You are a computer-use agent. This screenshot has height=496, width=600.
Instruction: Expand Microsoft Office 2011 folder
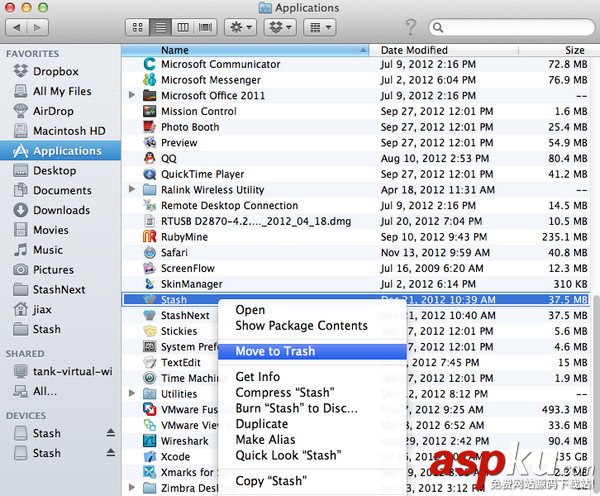click(x=132, y=95)
